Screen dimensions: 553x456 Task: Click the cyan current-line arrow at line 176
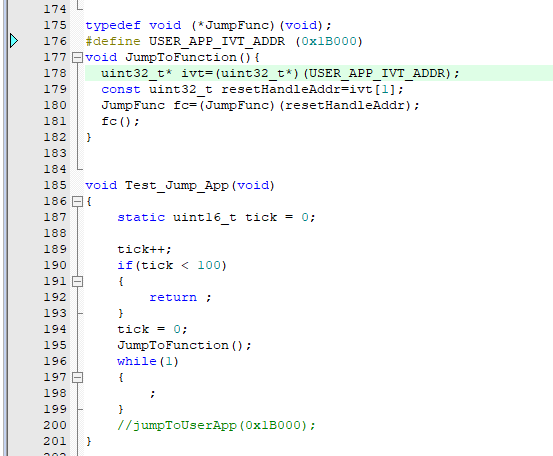point(13,41)
